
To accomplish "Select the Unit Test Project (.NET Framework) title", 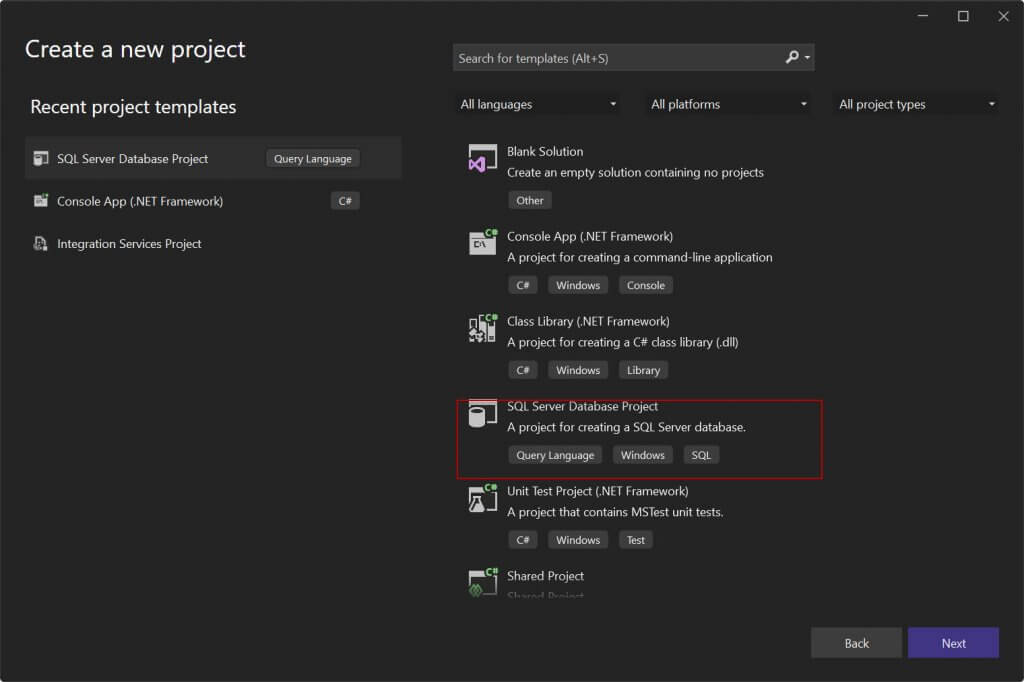I will click(597, 491).
